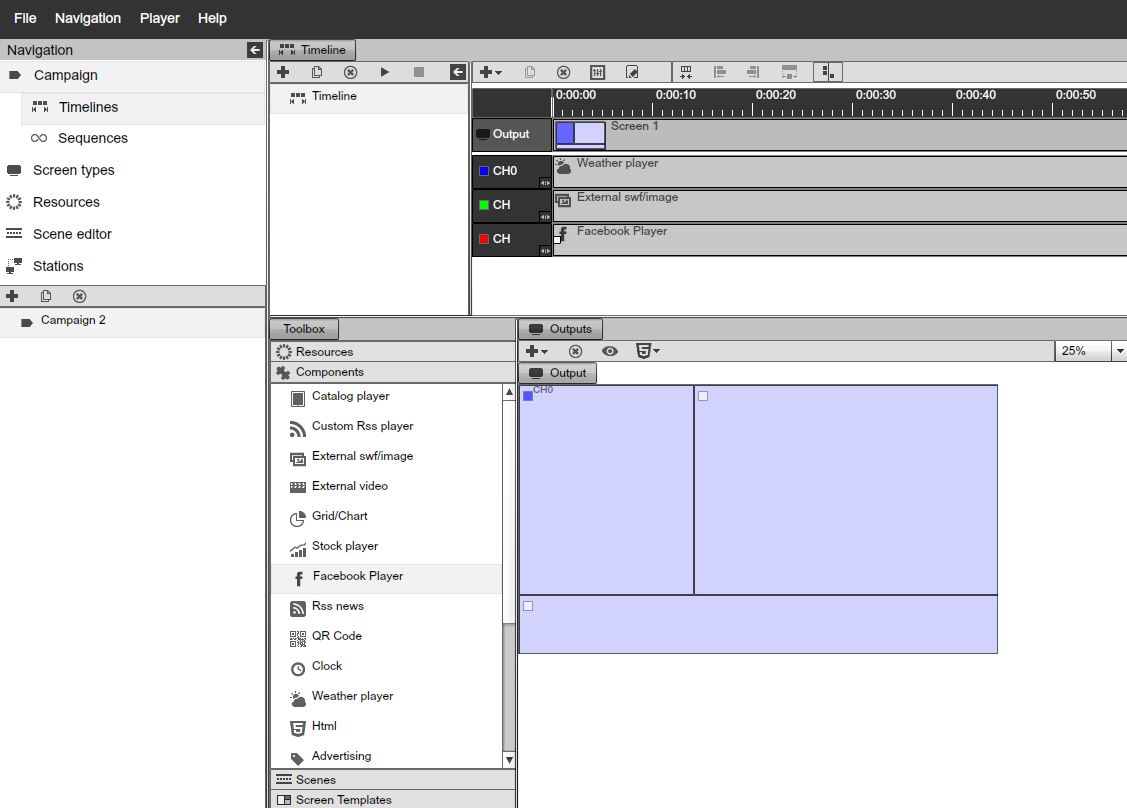Click the red channel color swatch
The width and height of the screenshot is (1127, 808).
pos(484,239)
